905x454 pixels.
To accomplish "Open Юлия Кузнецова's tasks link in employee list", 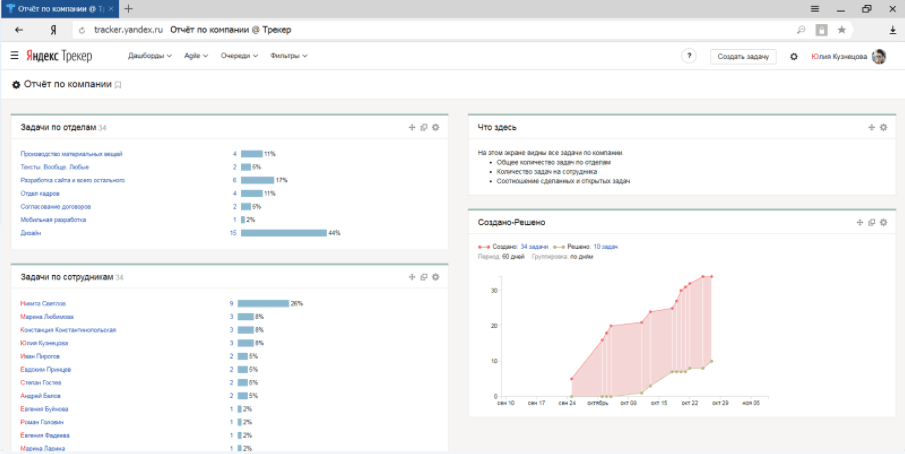I will [43, 343].
